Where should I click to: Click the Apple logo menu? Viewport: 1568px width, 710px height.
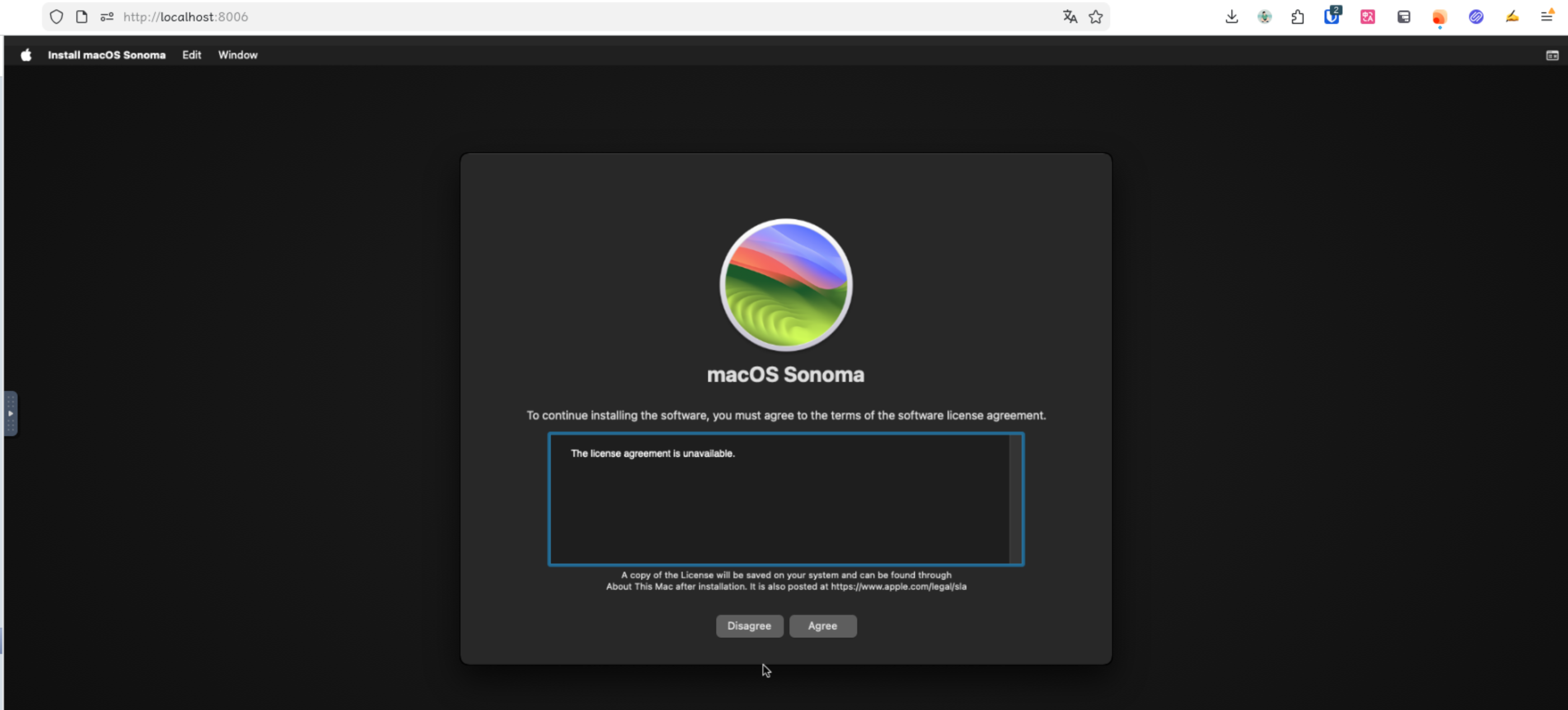[x=26, y=55]
